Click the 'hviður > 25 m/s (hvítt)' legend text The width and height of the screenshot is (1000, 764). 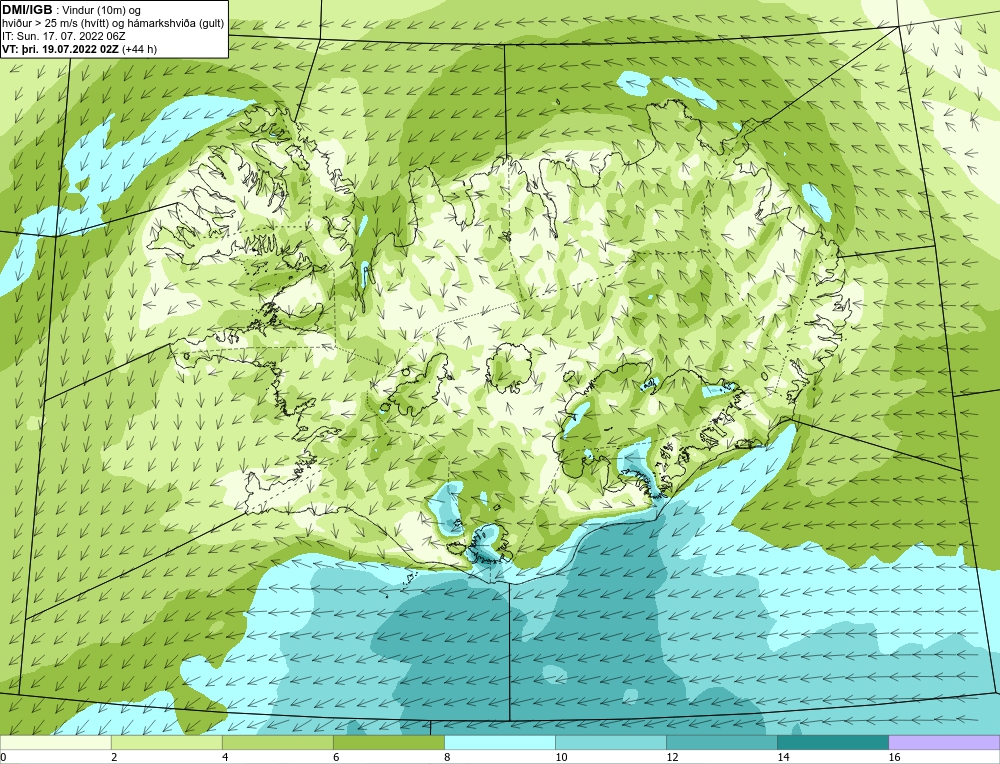pos(60,23)
